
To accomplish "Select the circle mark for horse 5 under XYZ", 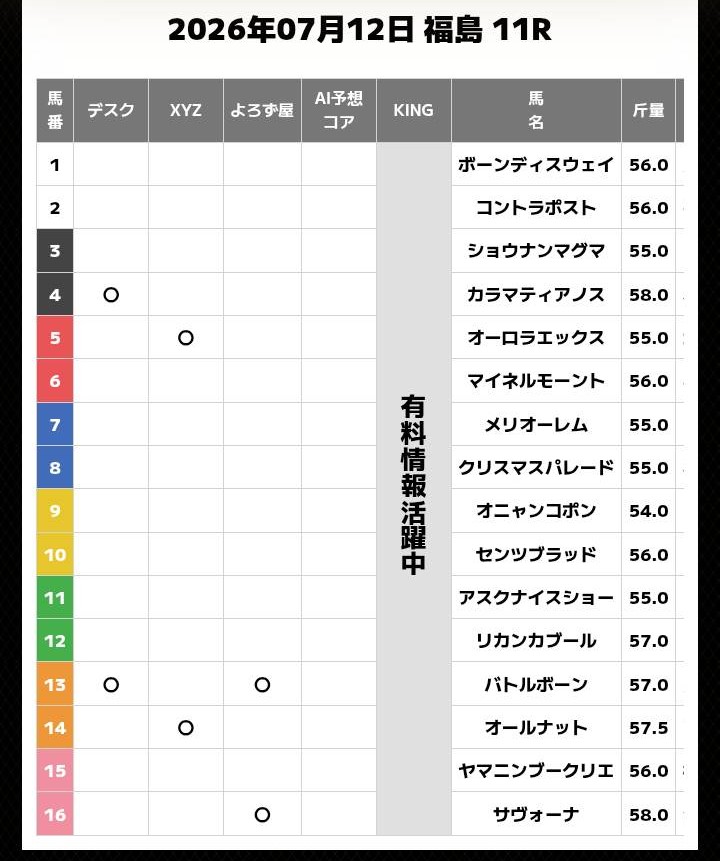I will point(186,338).
